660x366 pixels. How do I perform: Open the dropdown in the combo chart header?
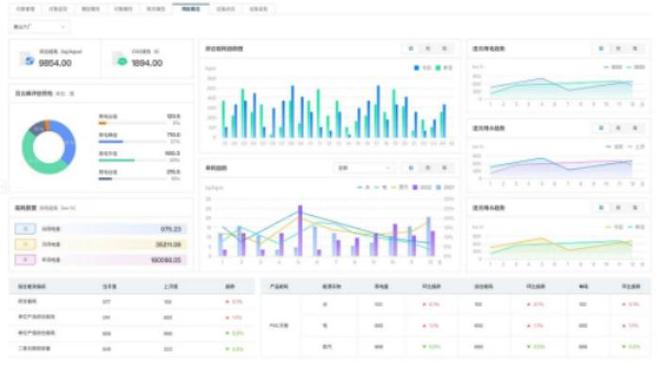[x=364, y=168]
